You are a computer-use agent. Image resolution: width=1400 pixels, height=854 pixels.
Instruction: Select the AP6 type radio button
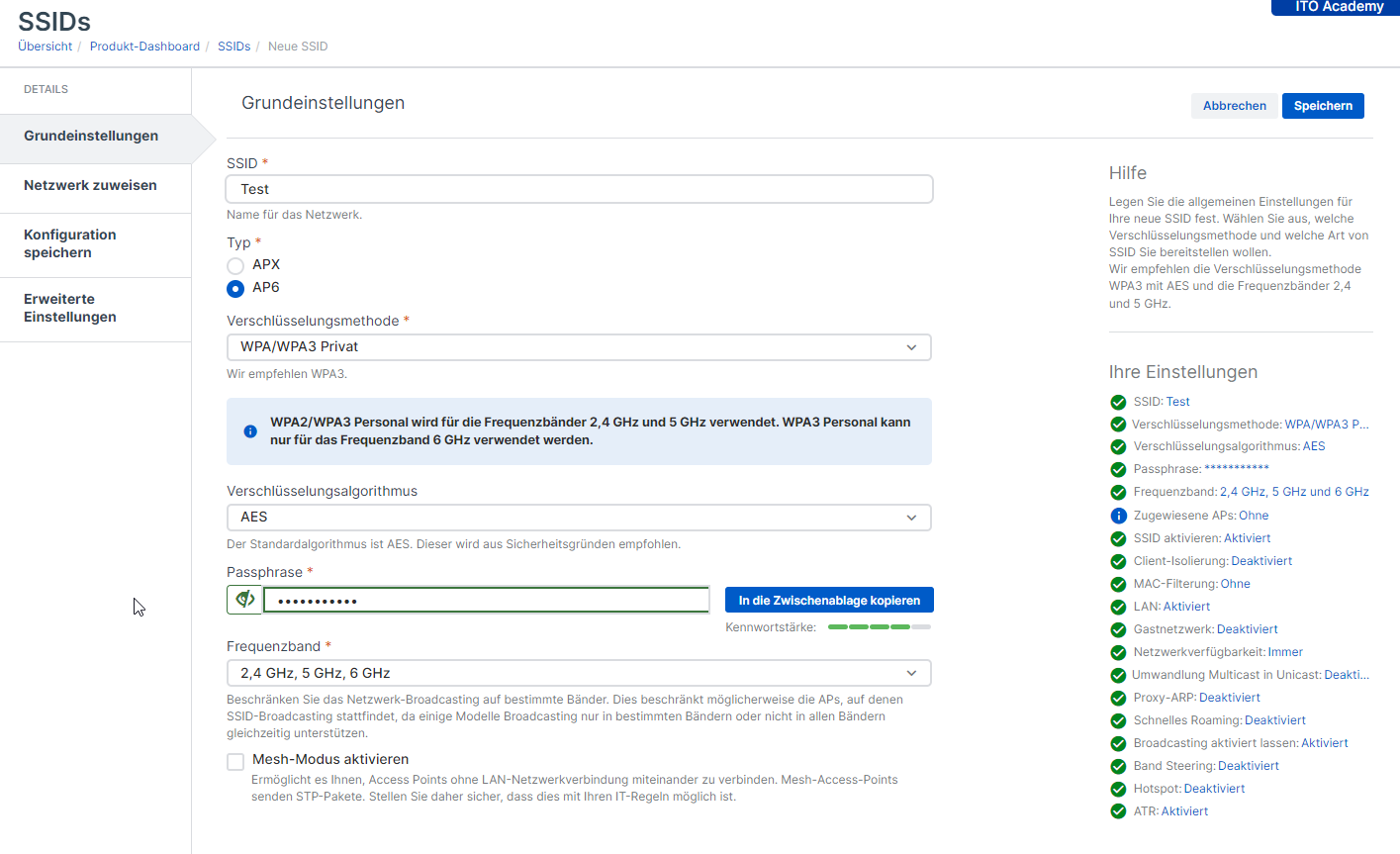click(235, 288)
